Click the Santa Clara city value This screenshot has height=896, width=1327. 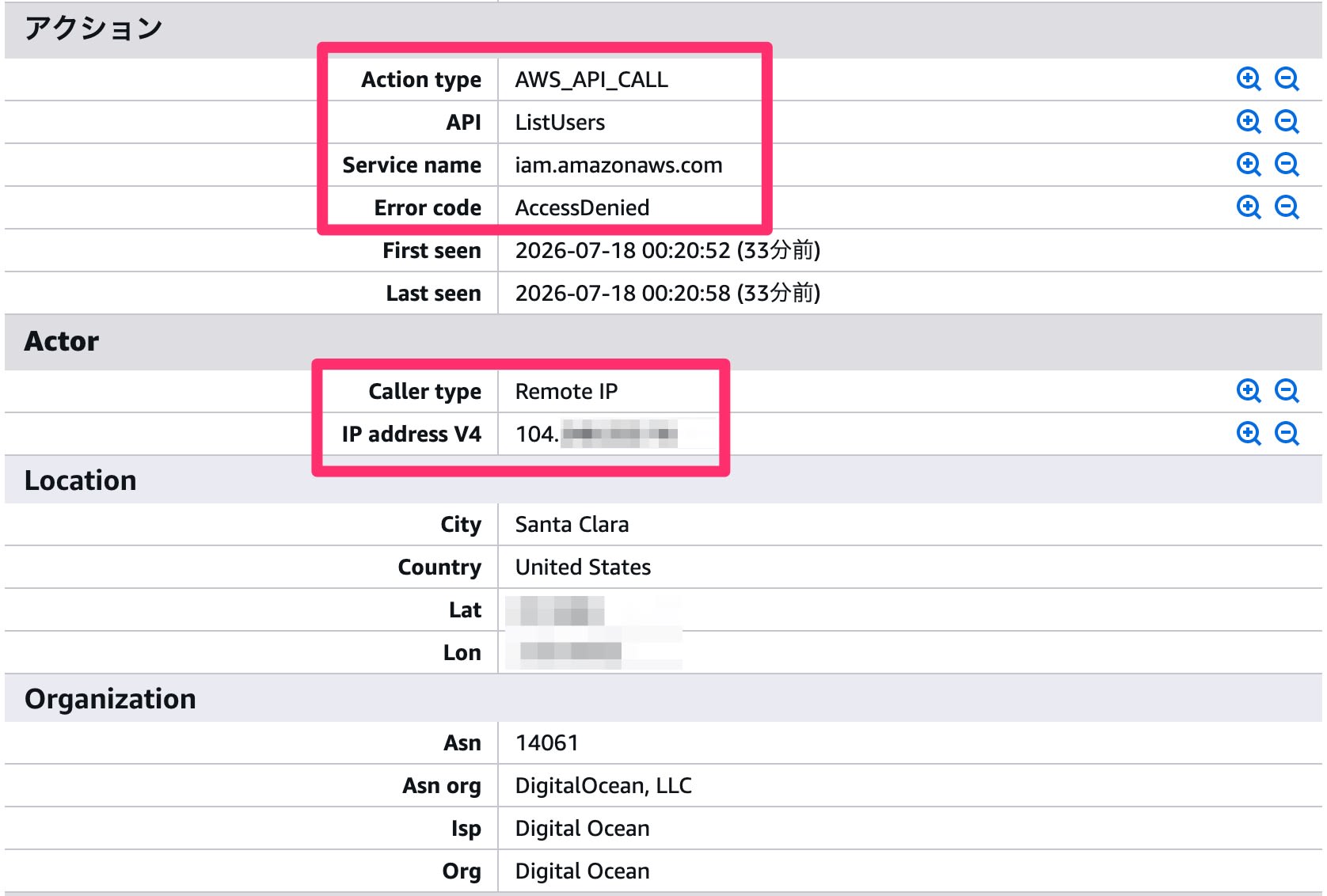click(572, 524)
